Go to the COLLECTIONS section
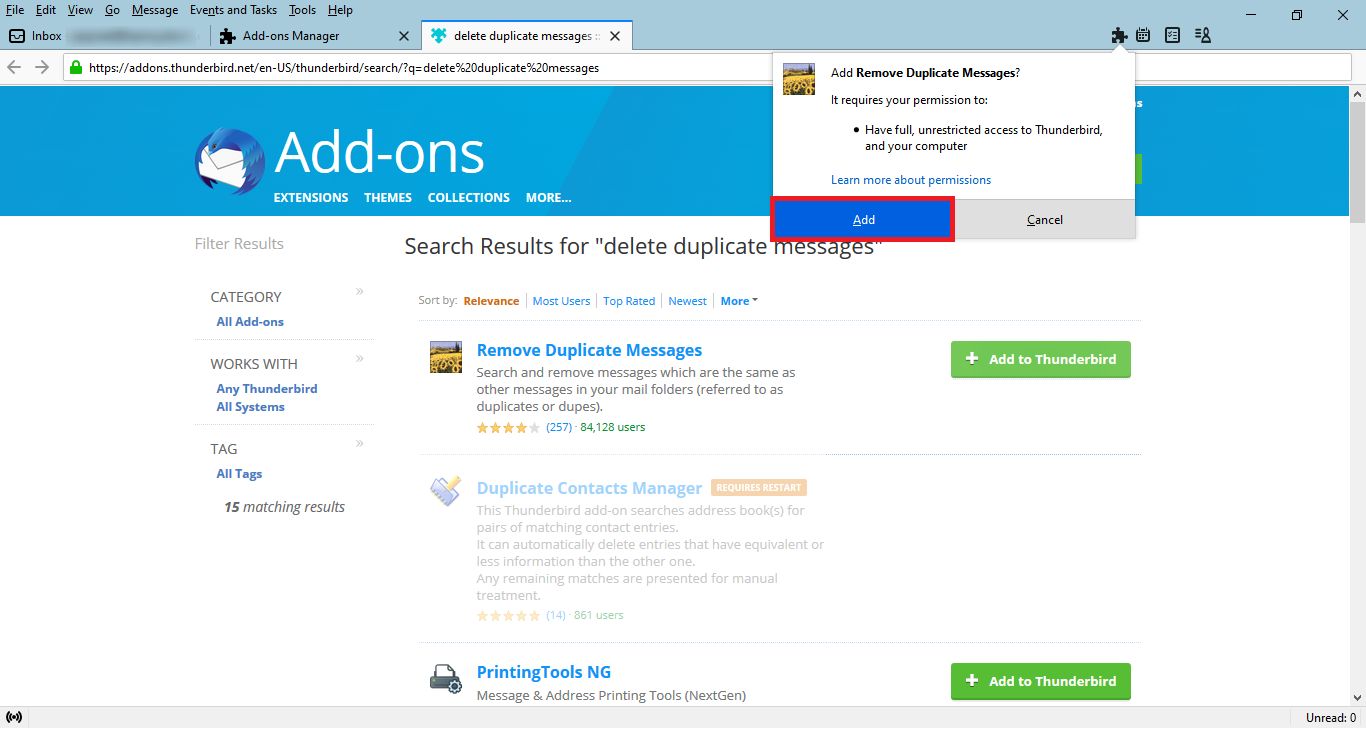 point(469,198)
